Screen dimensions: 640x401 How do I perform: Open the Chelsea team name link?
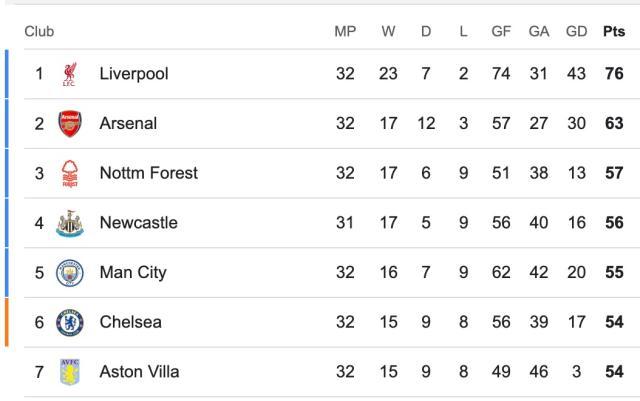click(x=130, y=322)
